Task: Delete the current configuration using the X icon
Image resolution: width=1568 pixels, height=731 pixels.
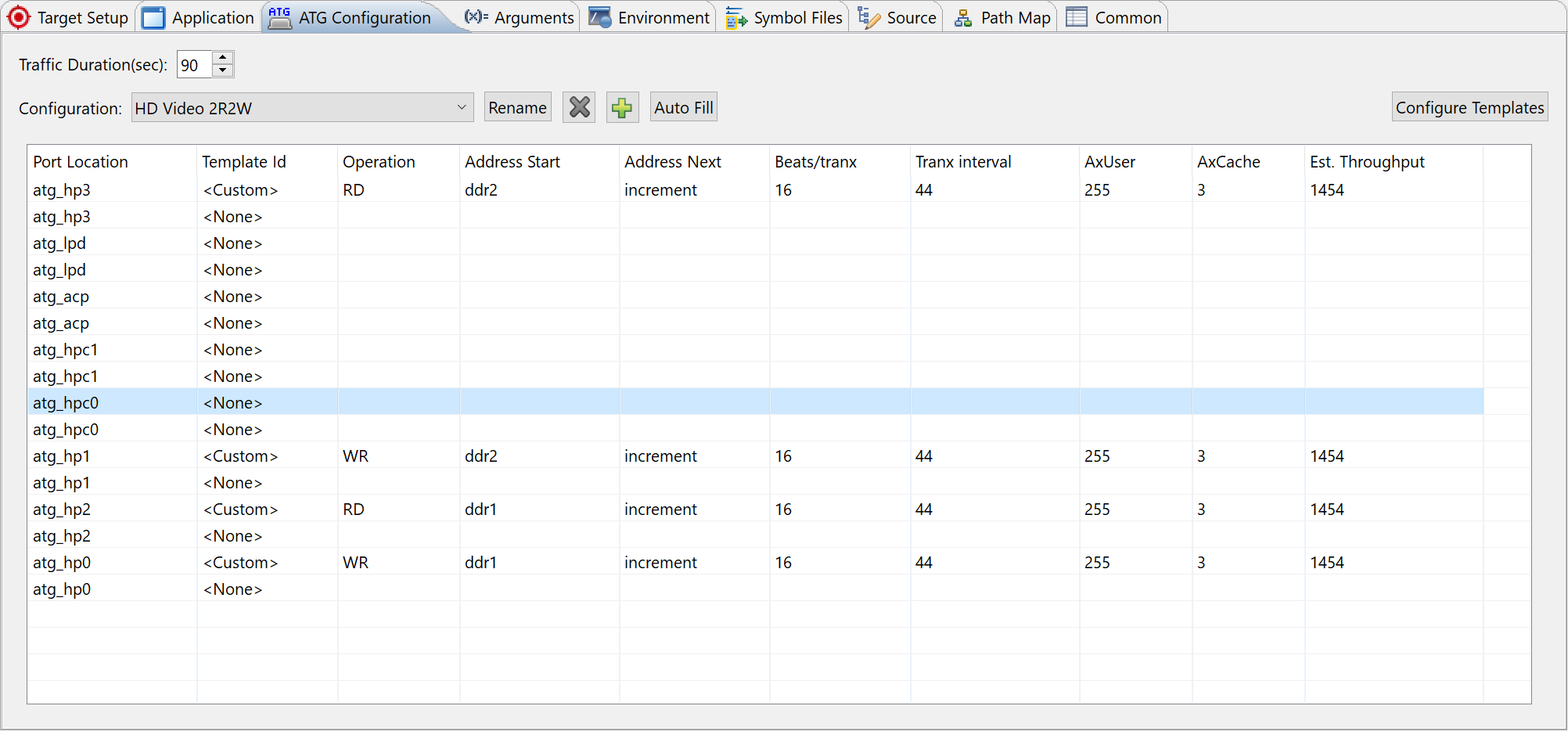Action: [x=579, y=106]
